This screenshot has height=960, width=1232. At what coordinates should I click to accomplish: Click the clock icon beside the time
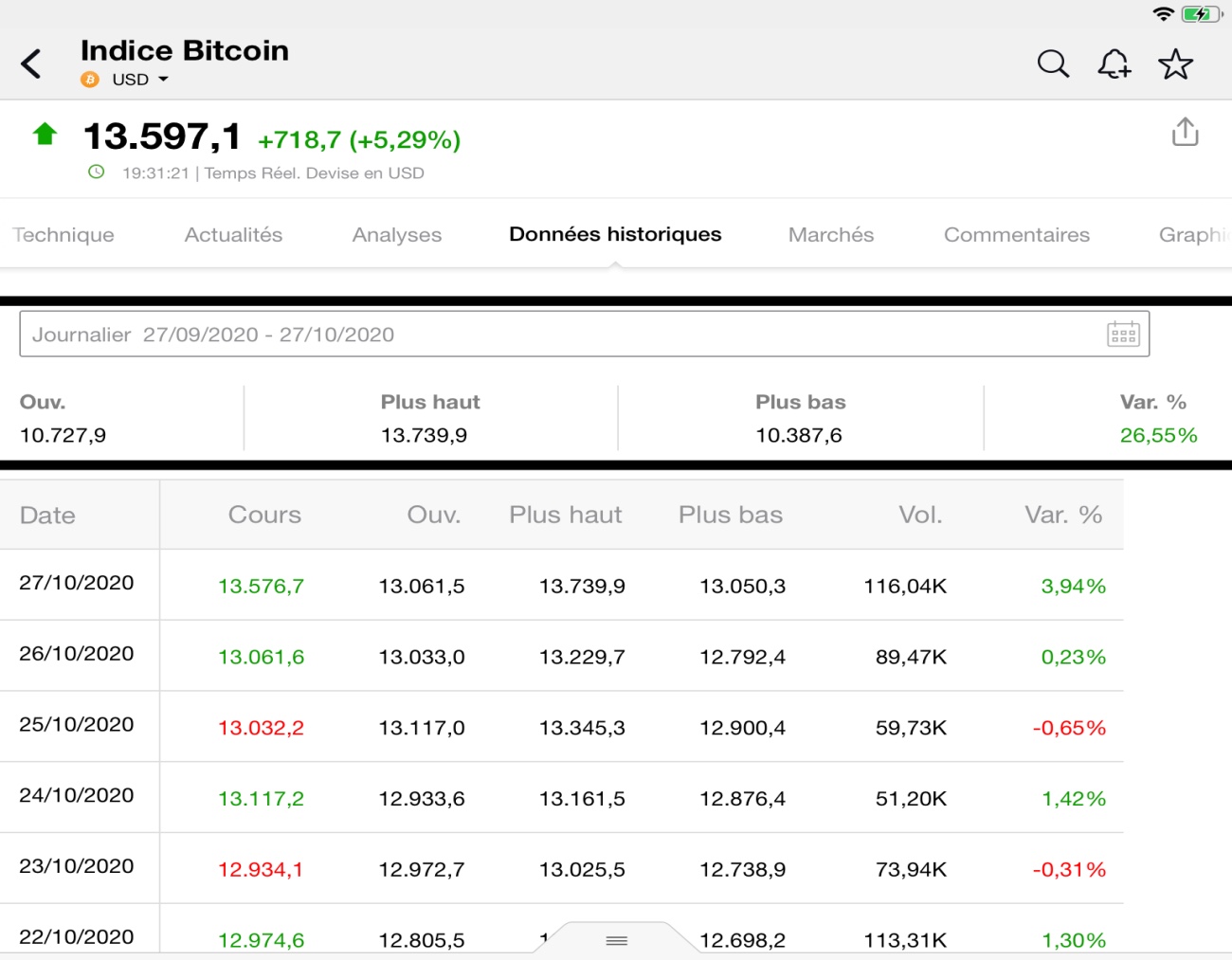tap(97, 172)
